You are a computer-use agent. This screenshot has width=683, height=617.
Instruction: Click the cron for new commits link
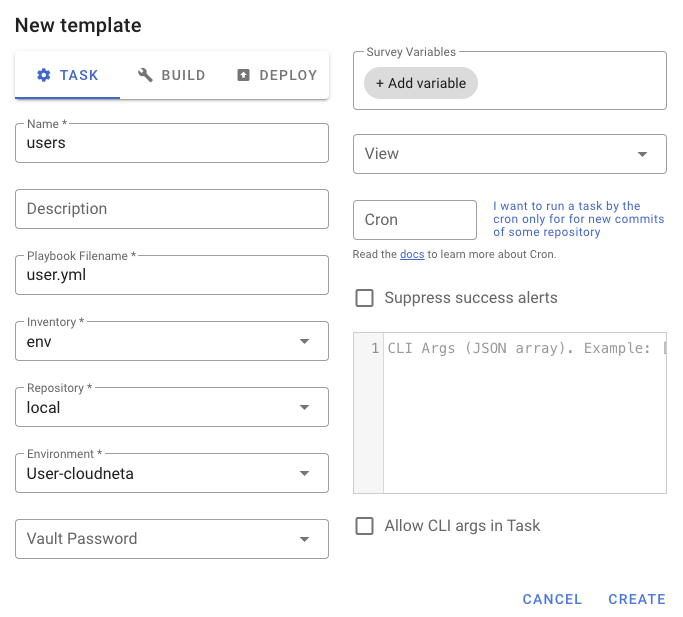(x=578, y=219)
